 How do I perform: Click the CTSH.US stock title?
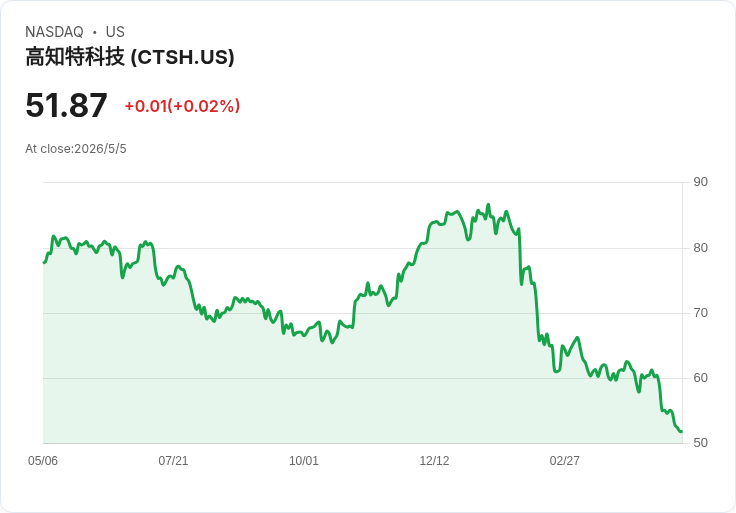pyautogui.click(x=130, y=57)
